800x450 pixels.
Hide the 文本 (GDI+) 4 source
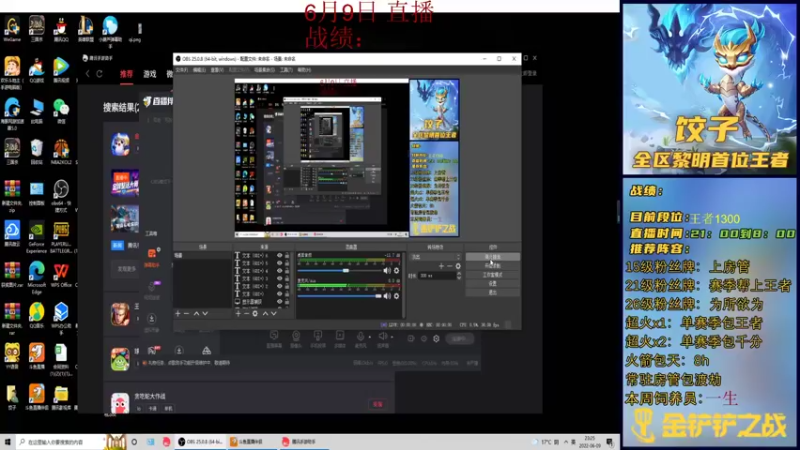pos(279,271)
